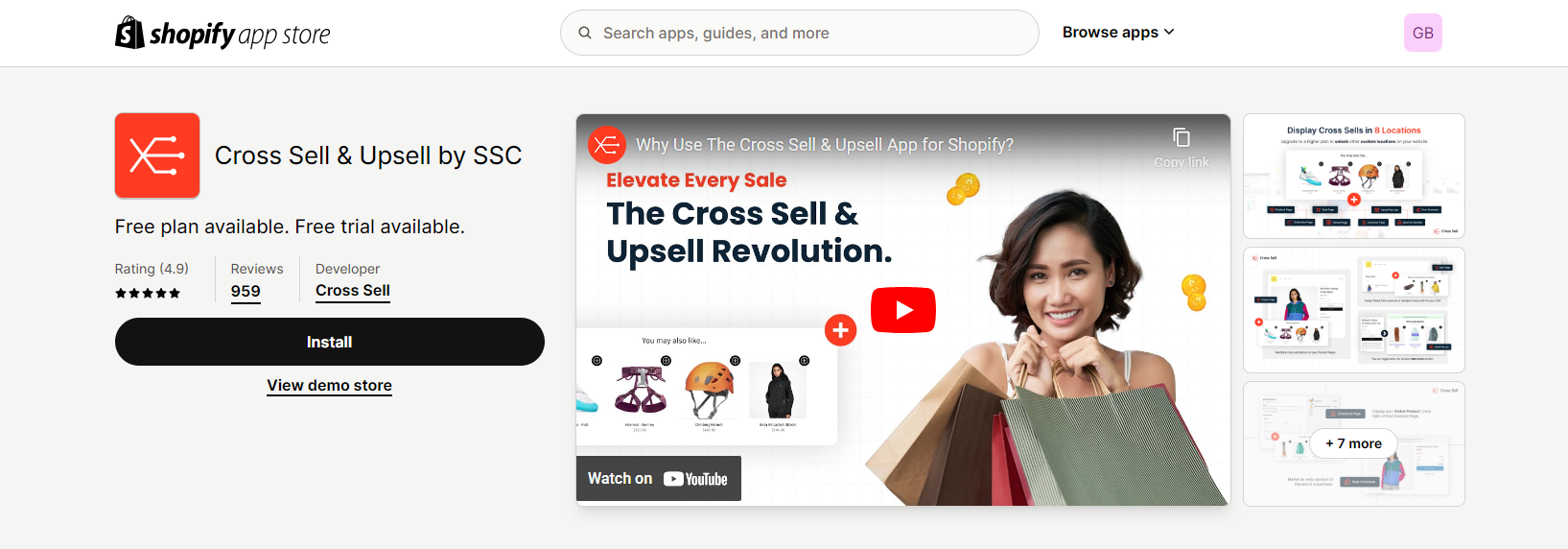Open the 959 reviews link
The image size is (1568, 549).
[x=246, y=292]
